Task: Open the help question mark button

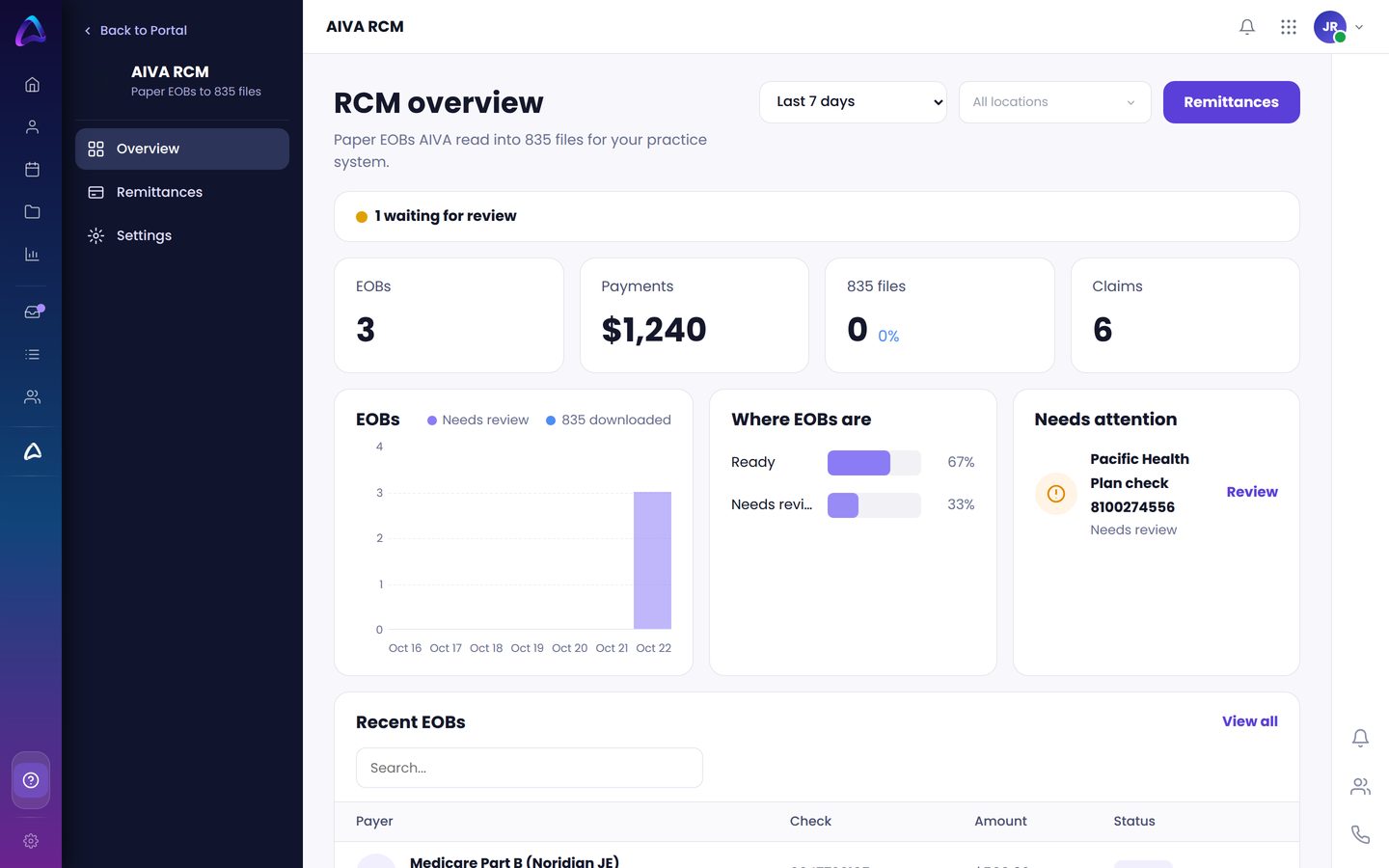Action: [x=31, y=780]
